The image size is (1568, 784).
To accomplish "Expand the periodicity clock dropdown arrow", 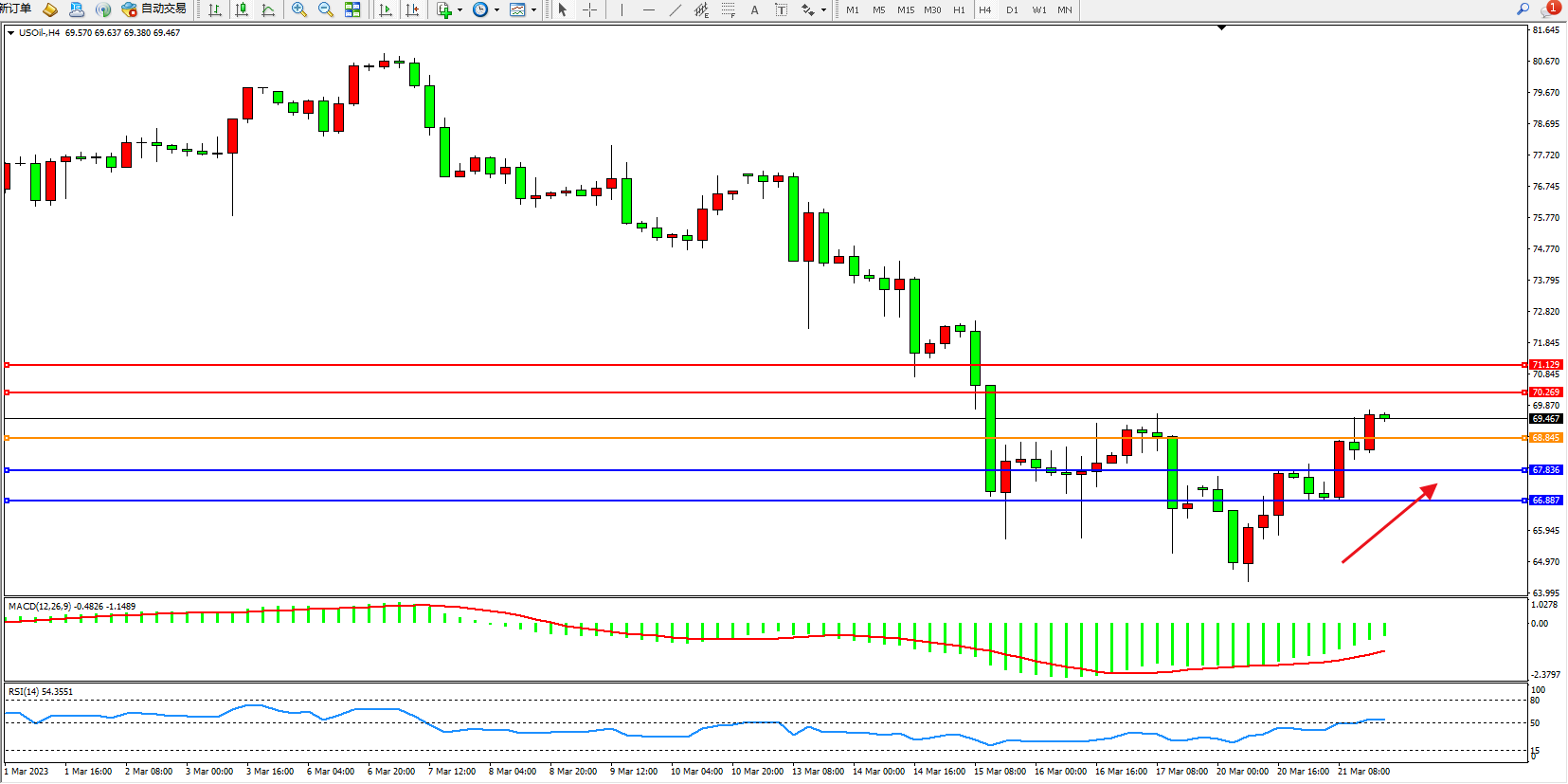I will (x=496, y=10).
